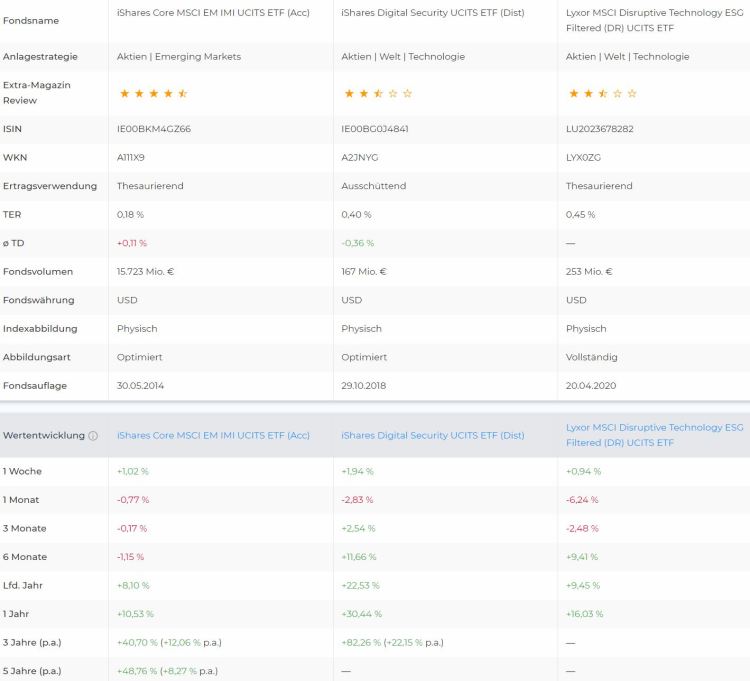The width and height of the screenshot is (750, 681).
Task: Open Lyxor MSCI Disruptive Technology link in Wertentwicklung header
Action: point(654,435)
